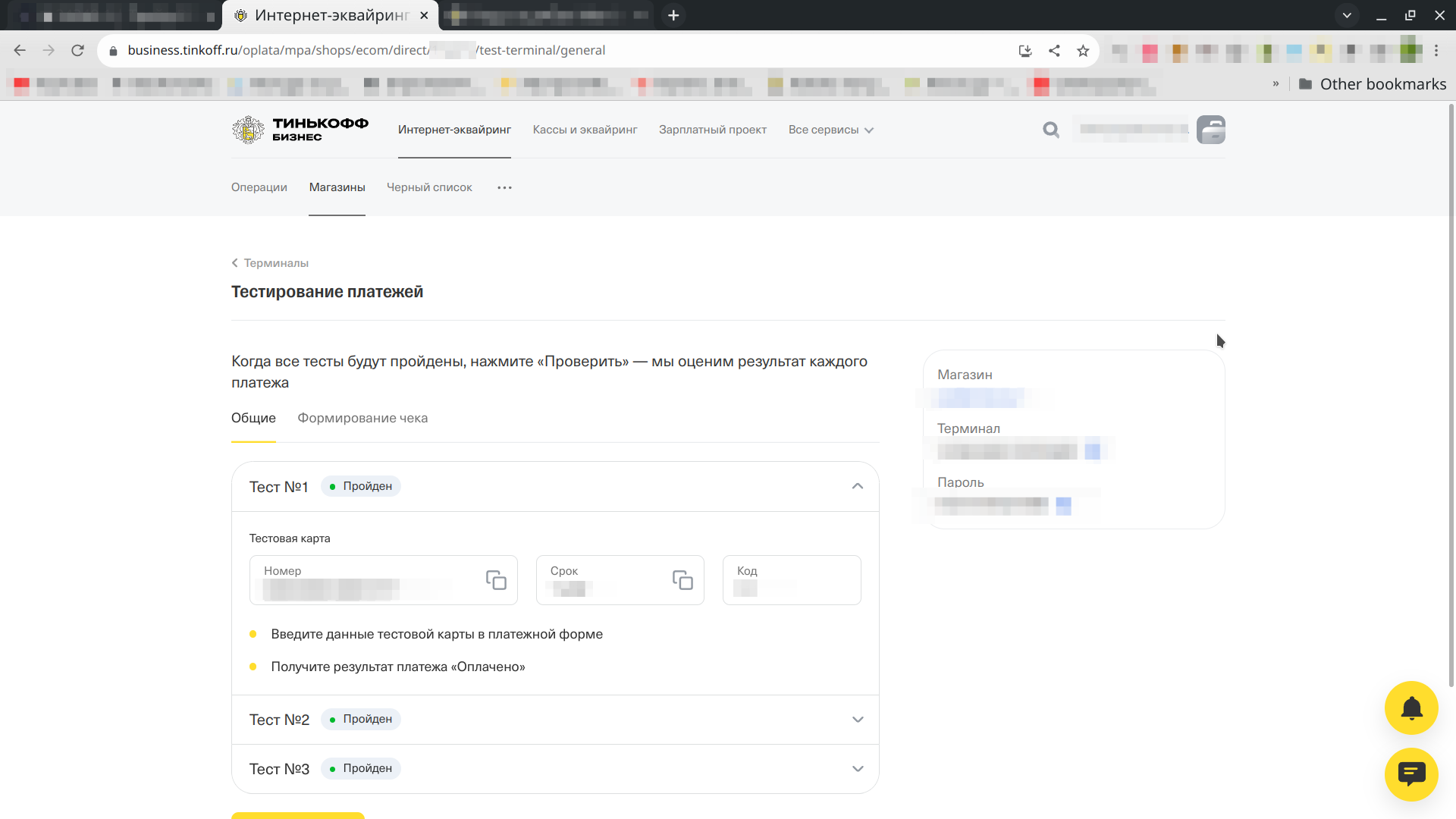The image size is (1456, 819).
Task: Copy the terminal password value
Action: [1063, 505]
